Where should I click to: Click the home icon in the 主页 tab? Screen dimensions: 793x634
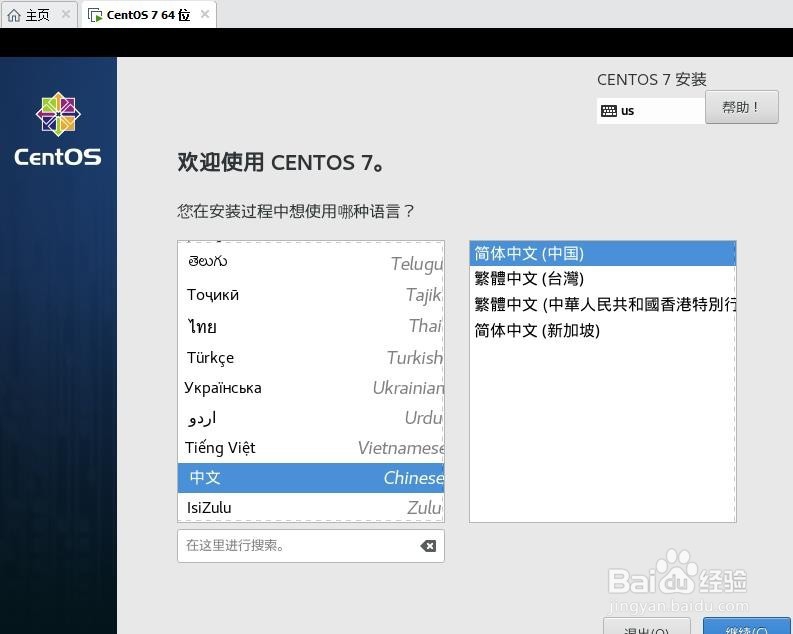tap(14, 15)
